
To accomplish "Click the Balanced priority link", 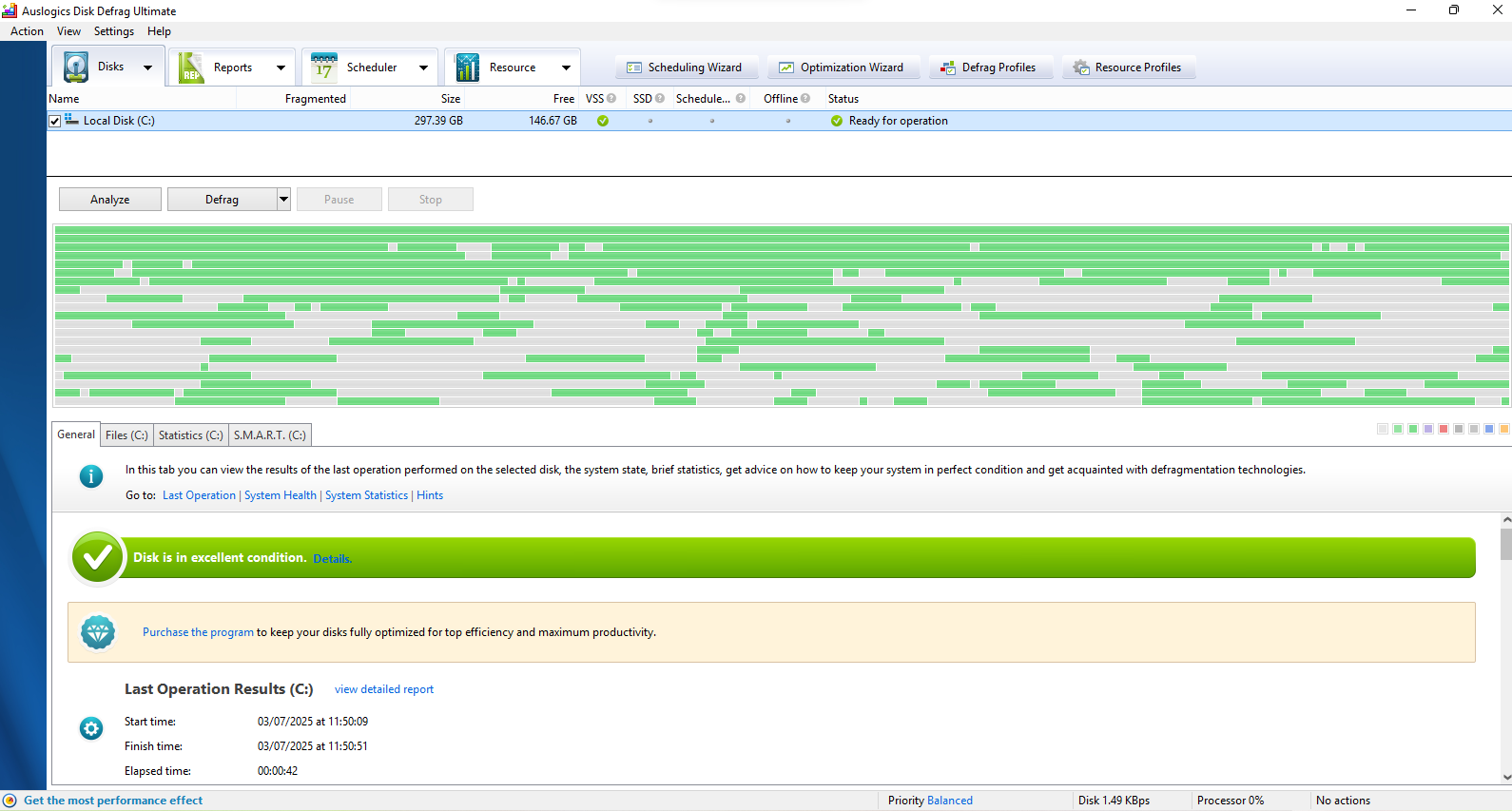I will (950, 801).
